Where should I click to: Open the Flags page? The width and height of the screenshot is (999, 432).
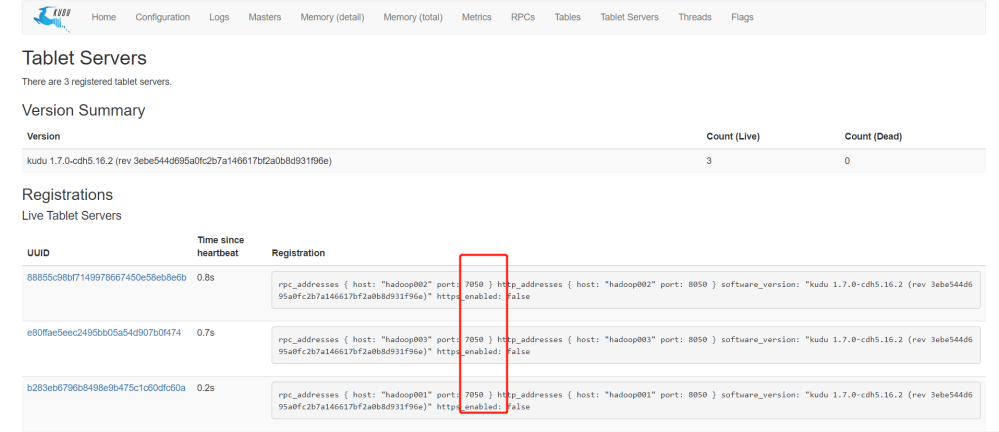tap(742, 17)
